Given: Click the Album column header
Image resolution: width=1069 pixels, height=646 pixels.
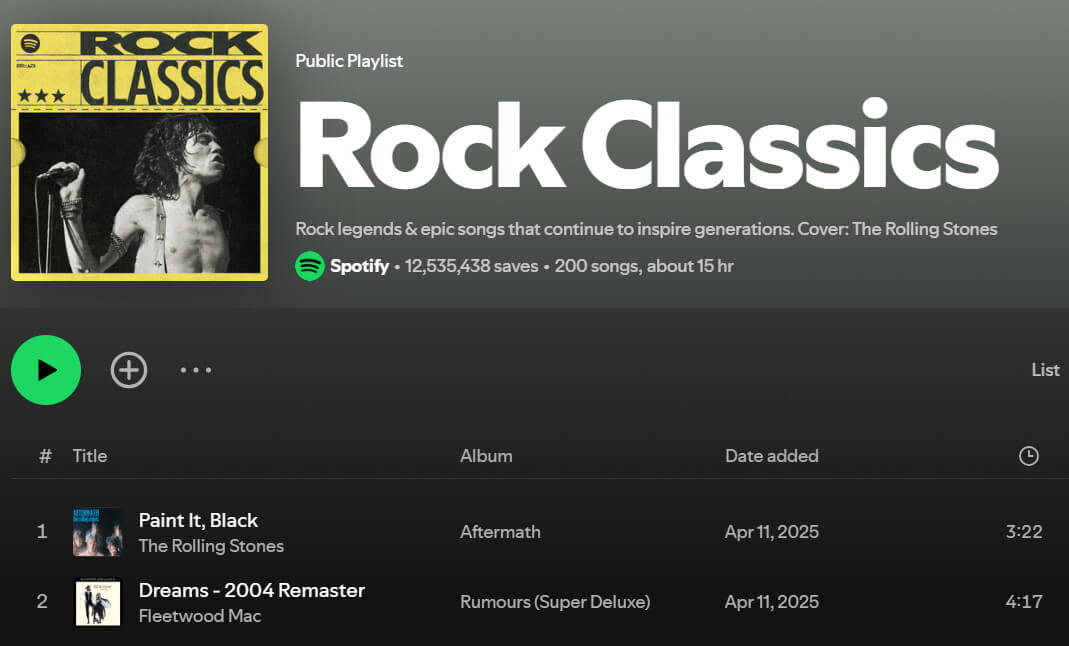Looking at the screenshot, I should 486,456.
